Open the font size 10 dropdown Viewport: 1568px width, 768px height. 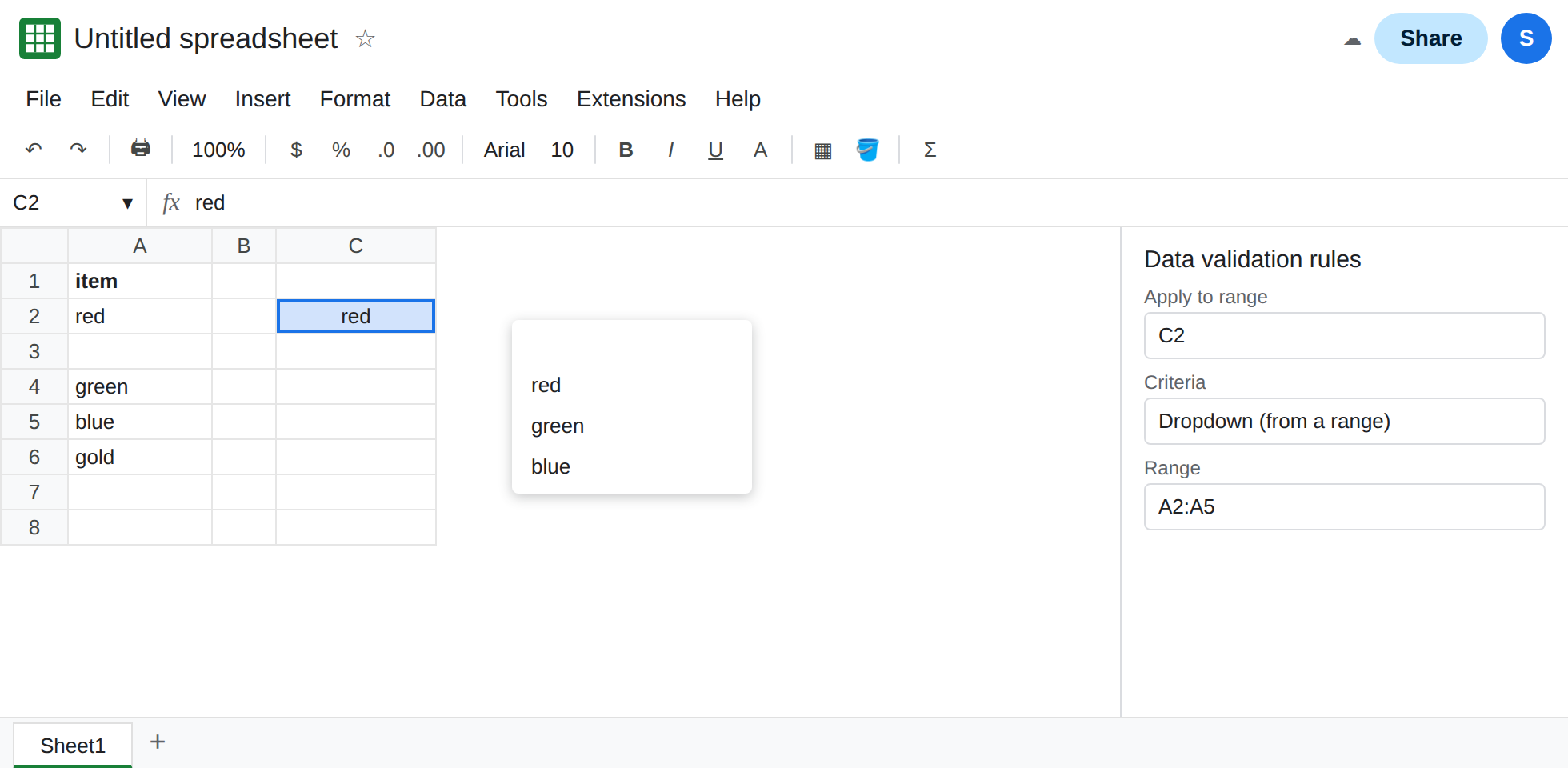pos(562,150)
